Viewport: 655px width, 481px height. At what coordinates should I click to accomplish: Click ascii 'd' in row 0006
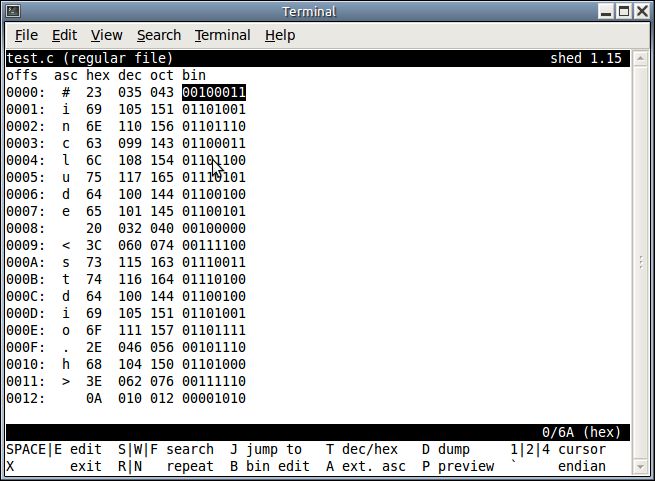[66, 194]
